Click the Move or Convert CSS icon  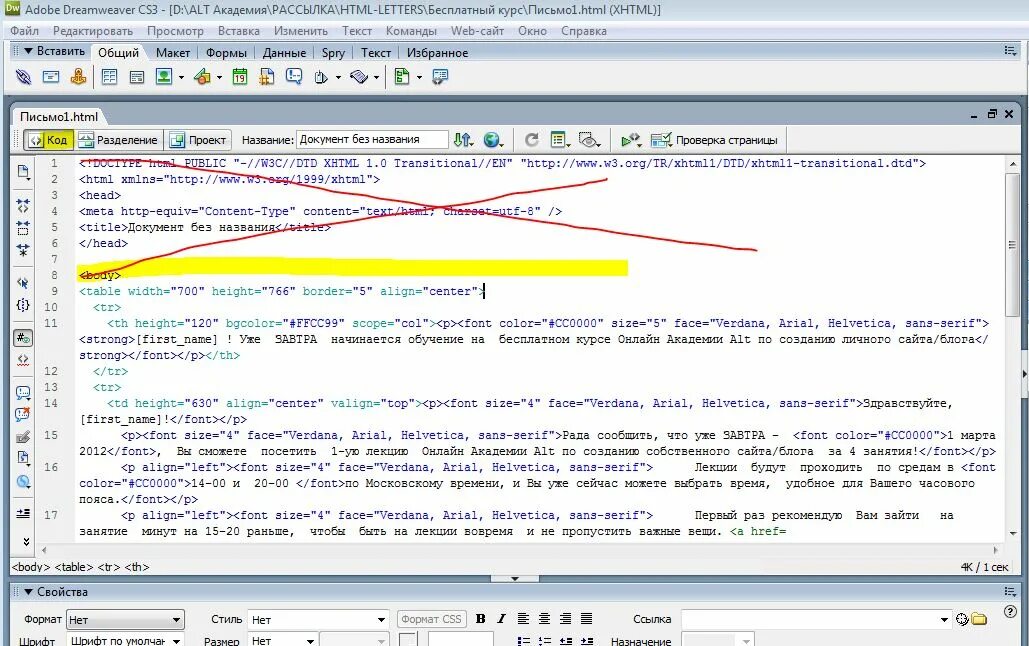point(23,481)
